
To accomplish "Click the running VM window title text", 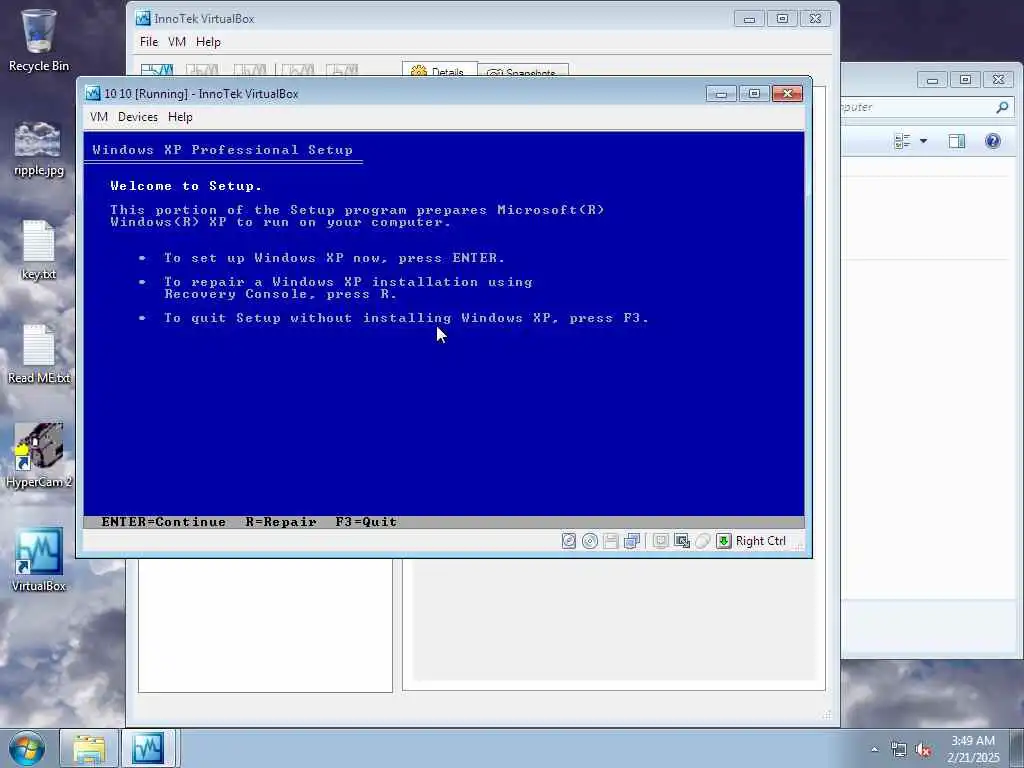I will 201,93.
